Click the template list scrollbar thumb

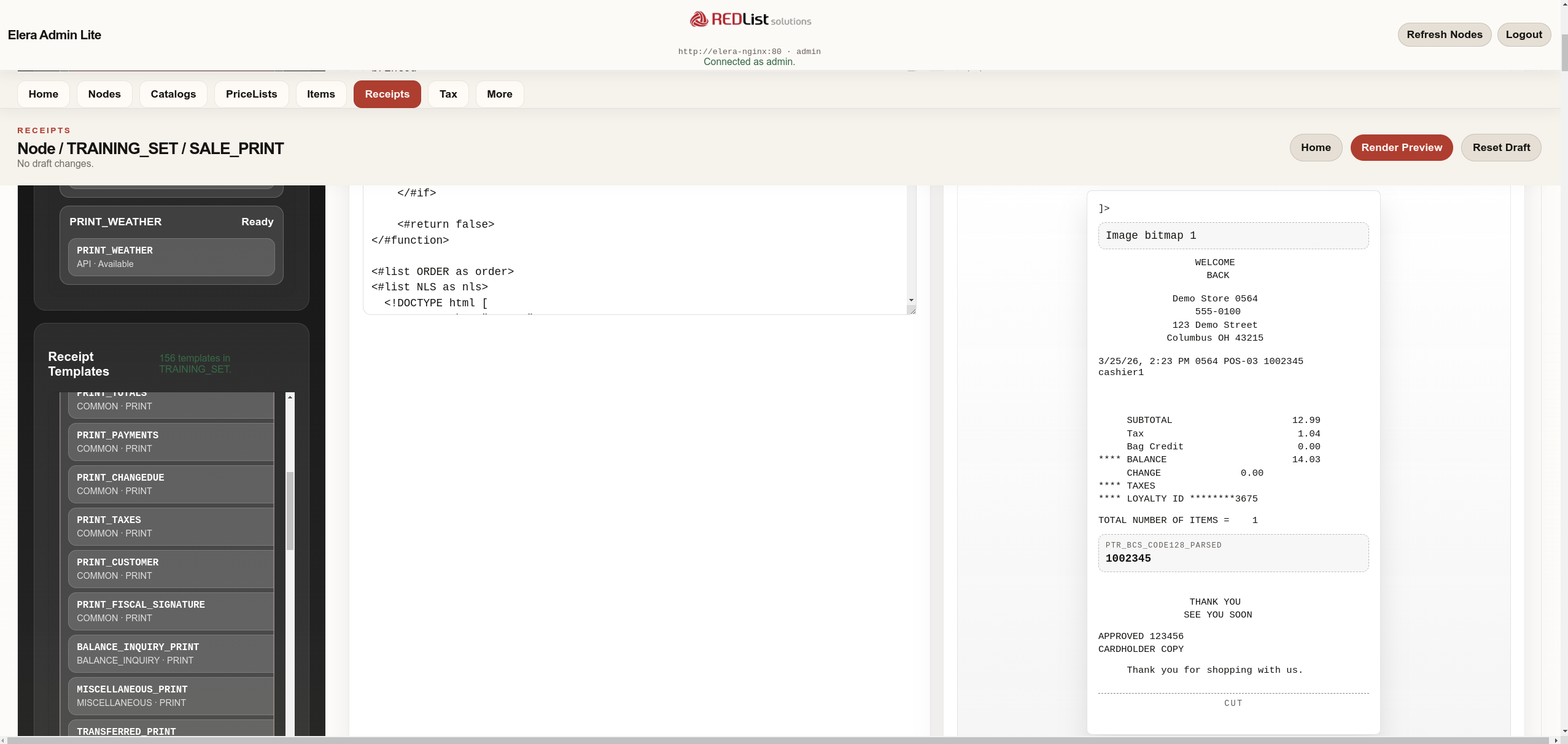(x=290, y=511)
